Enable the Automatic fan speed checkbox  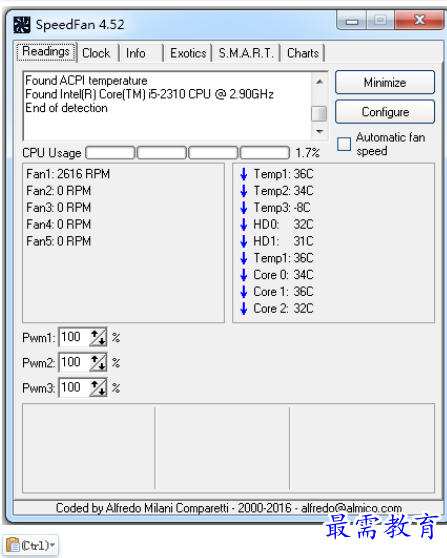pyautogui.click(x=344, y=144)
